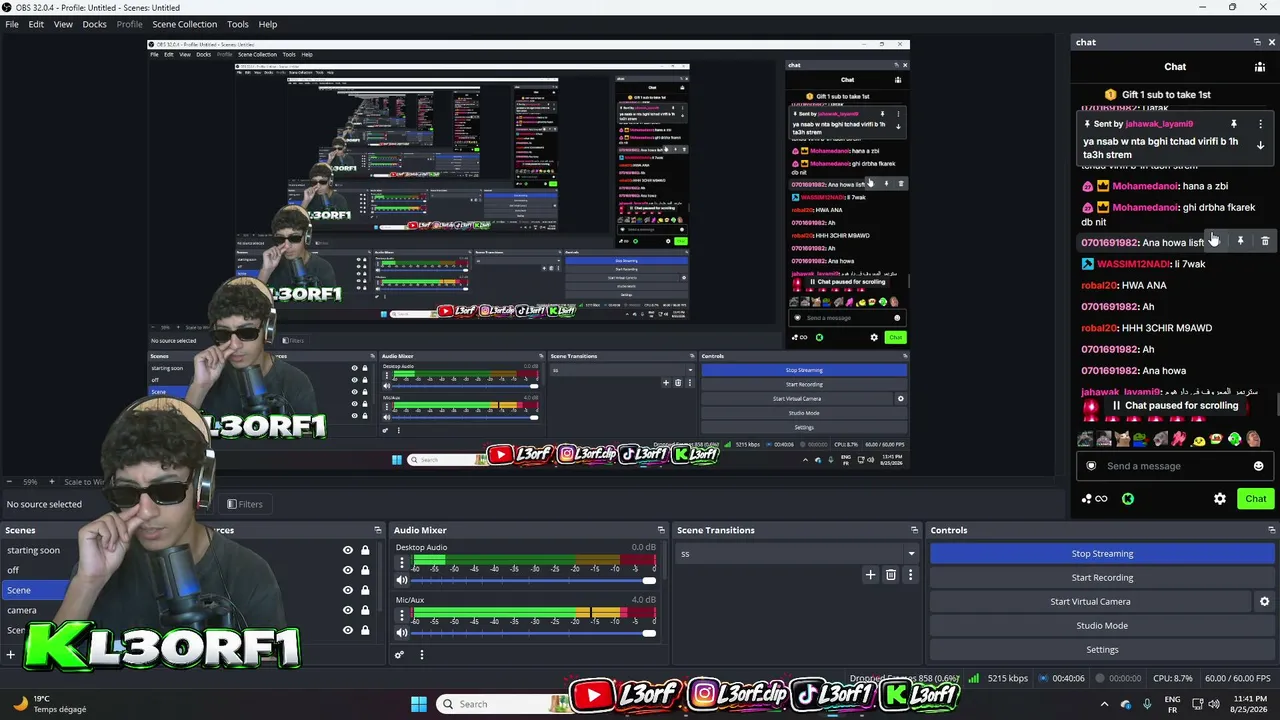Open the Edit menu
The height and width of the screenshot is (720, 1280).
click(36, 24)
